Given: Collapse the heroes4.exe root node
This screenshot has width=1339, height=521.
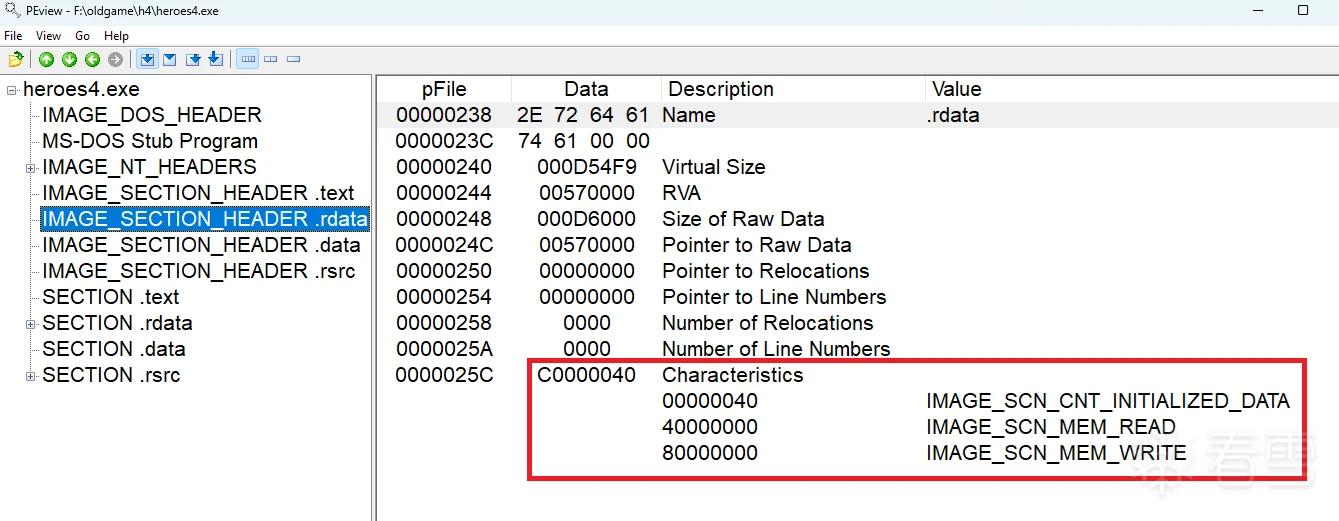Looking at the screenshot, I should click(12, 90).
